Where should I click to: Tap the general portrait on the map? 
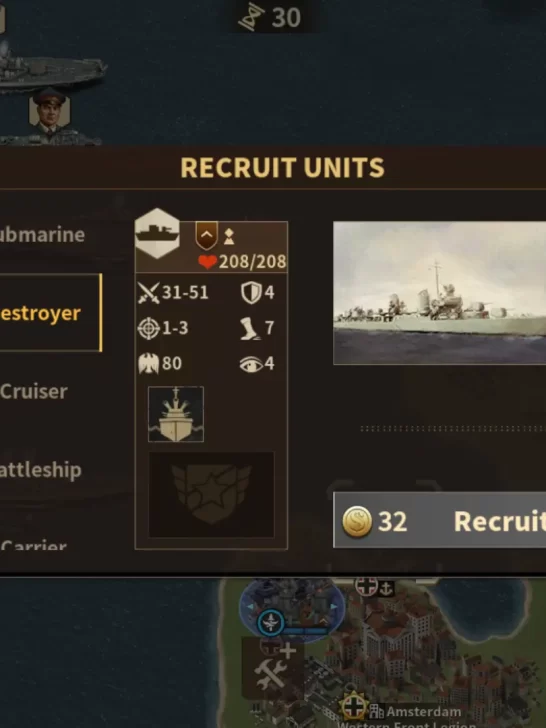[x=50, y=110]
